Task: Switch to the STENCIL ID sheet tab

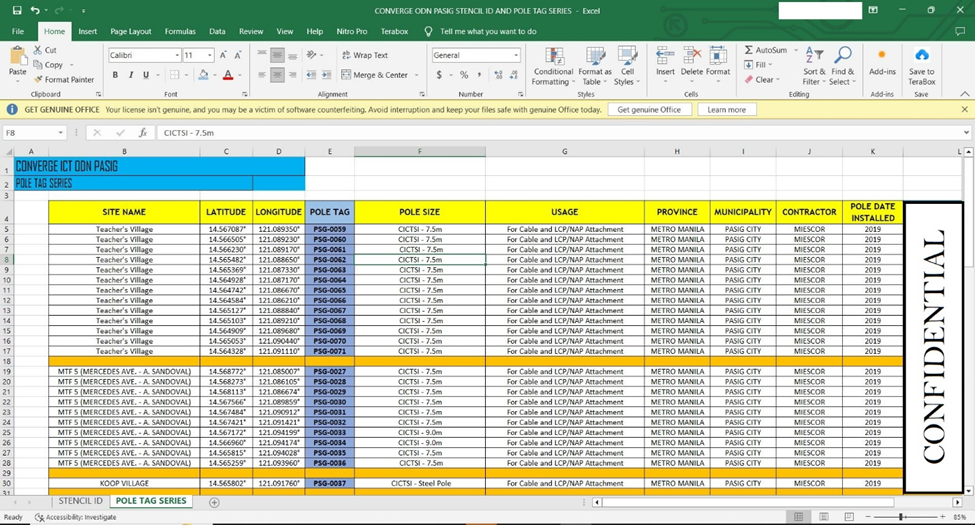Action: (80, 501)
